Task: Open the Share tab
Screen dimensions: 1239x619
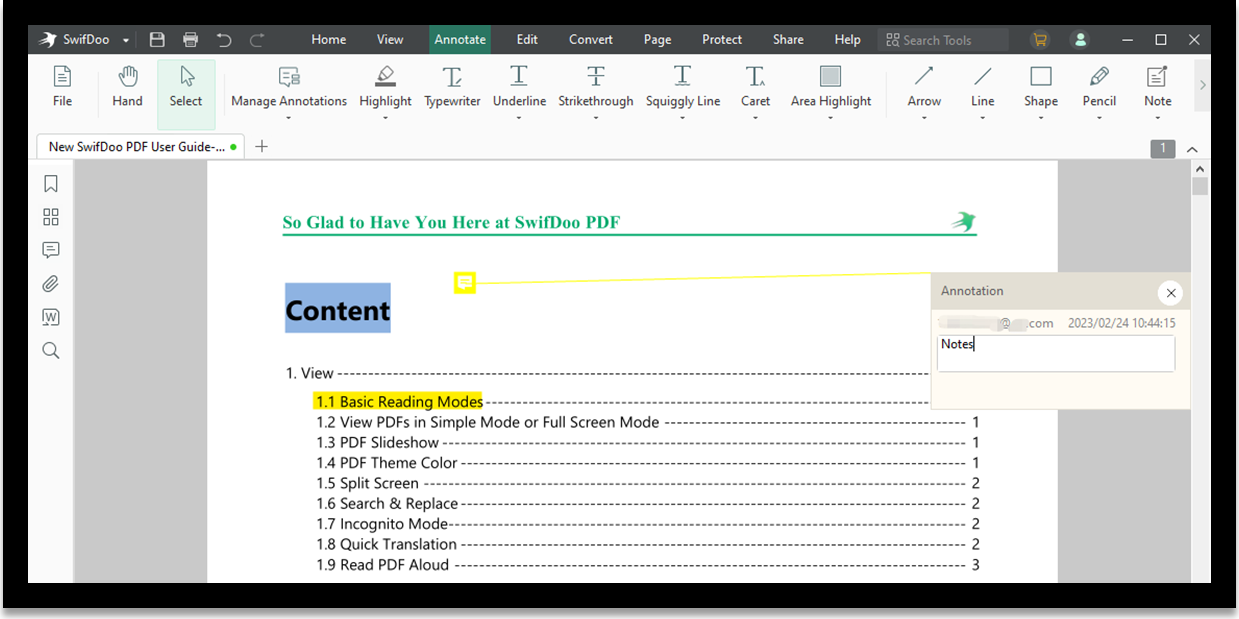Action: [x=788, y=40]
